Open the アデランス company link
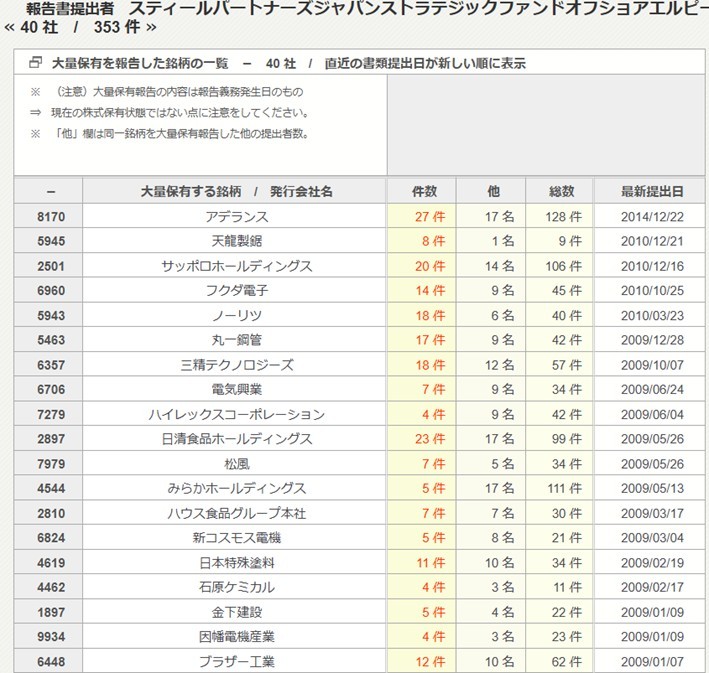This screenshot has width=709, height=673. [236, 216]
